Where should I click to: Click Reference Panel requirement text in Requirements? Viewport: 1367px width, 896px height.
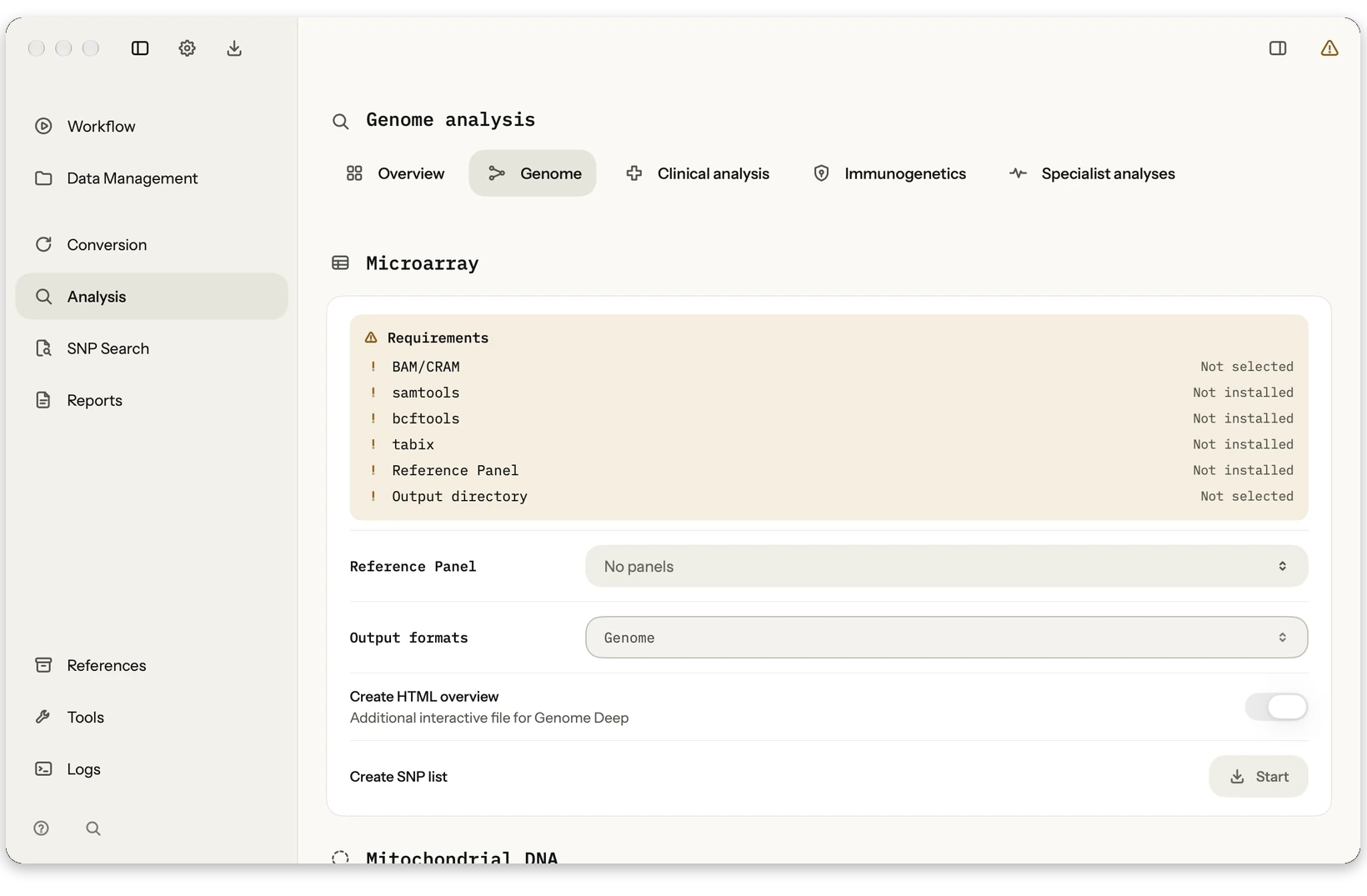(455, 470)
